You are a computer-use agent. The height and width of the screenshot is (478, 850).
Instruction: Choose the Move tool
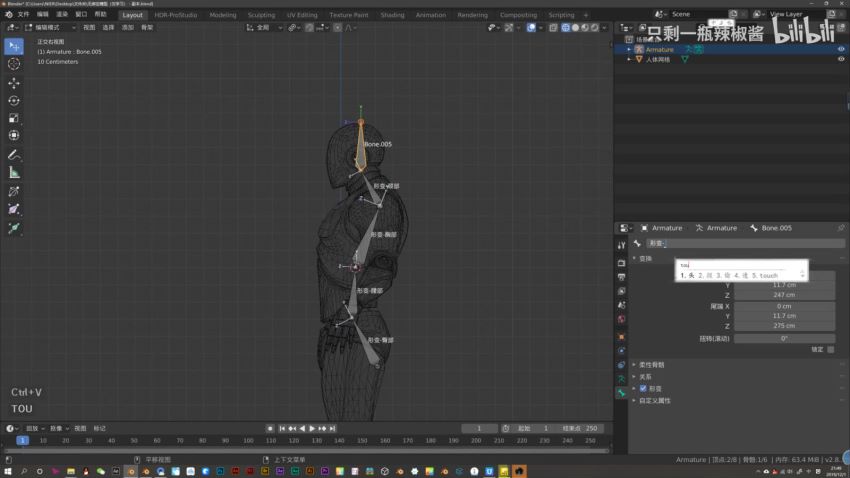click(14, 83)
